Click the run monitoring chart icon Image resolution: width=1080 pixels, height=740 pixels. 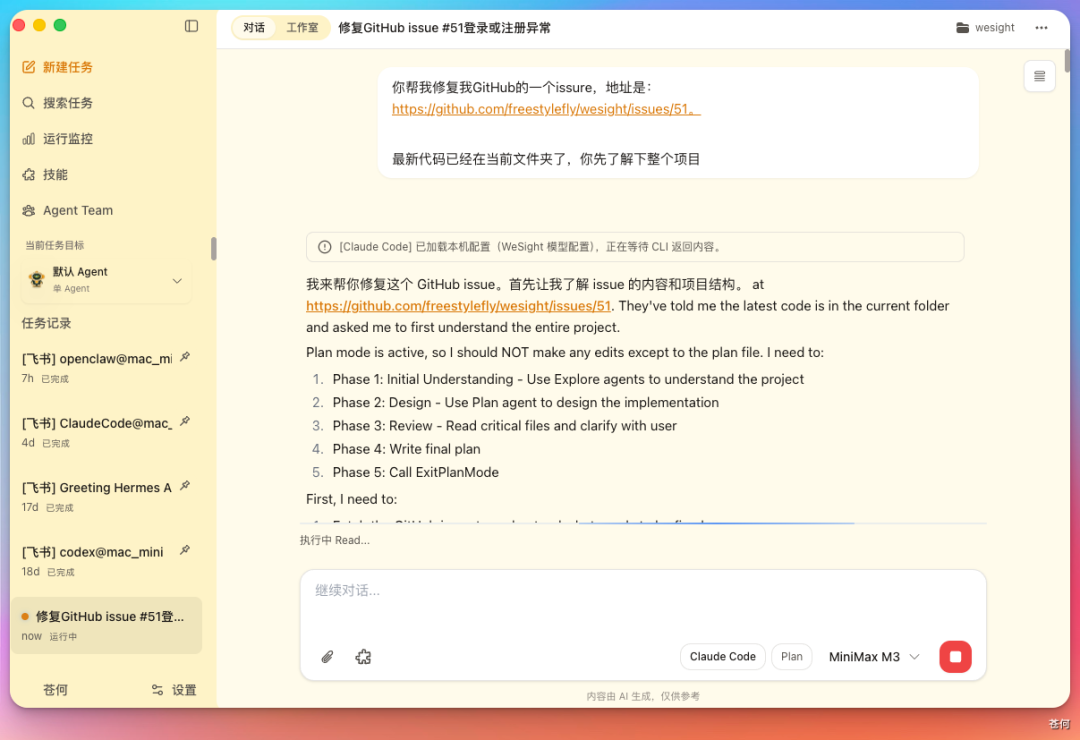(28, 138)
